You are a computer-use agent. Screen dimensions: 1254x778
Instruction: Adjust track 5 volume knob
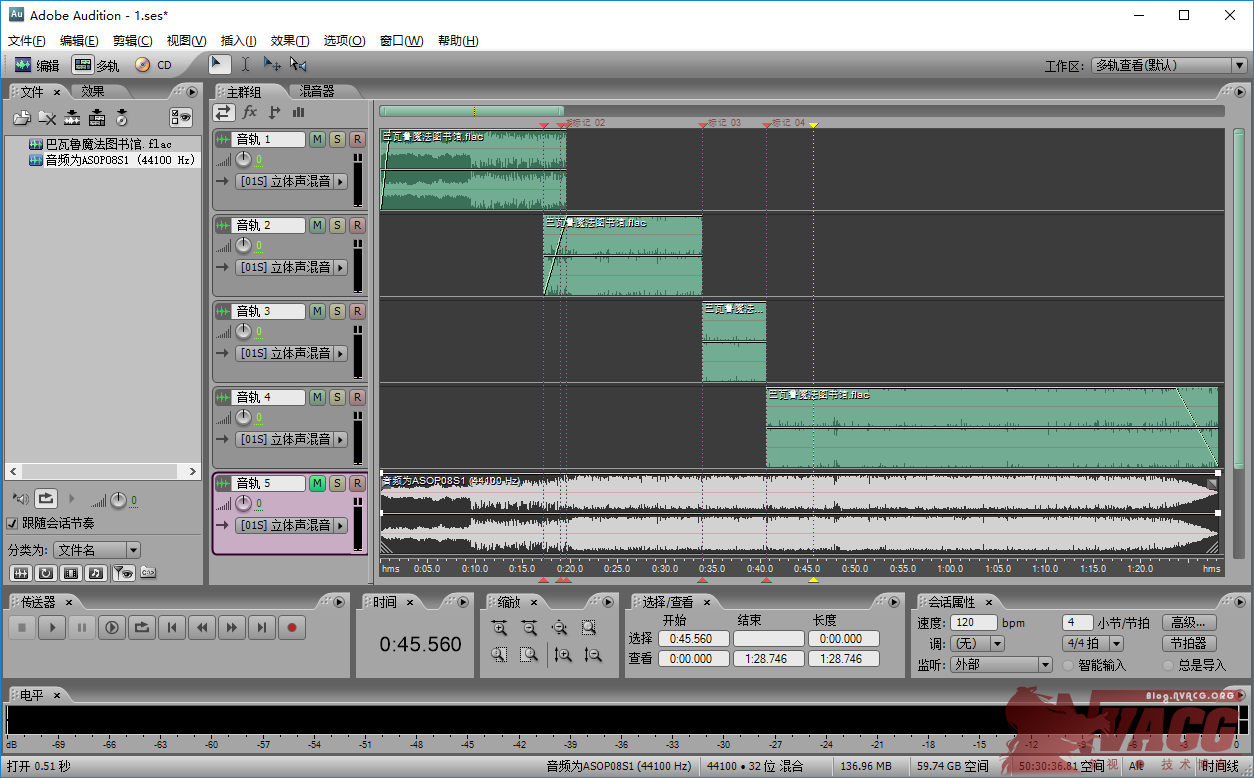pos(243,504)
